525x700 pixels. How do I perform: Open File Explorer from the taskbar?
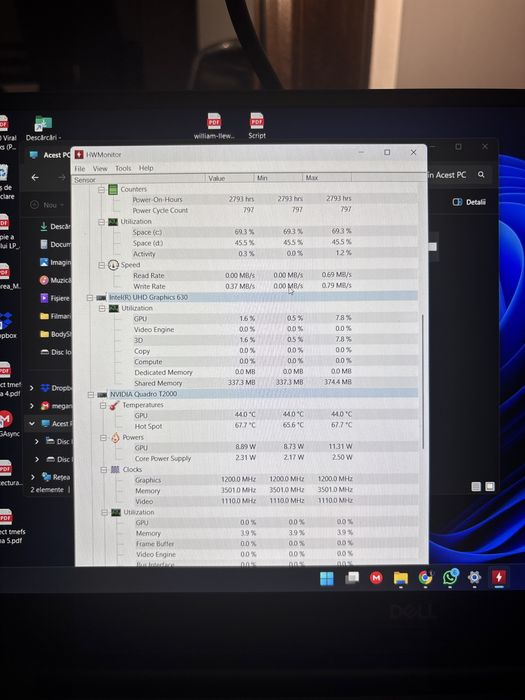pos(400,578)
